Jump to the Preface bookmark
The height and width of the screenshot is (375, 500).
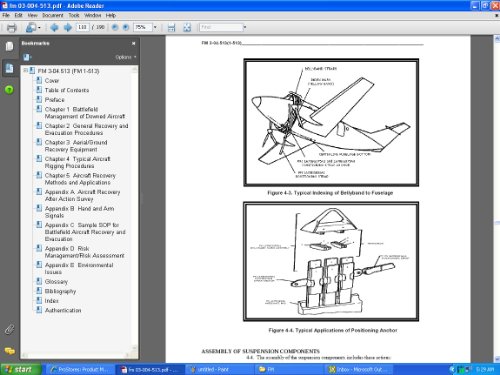tap(54, 100)
